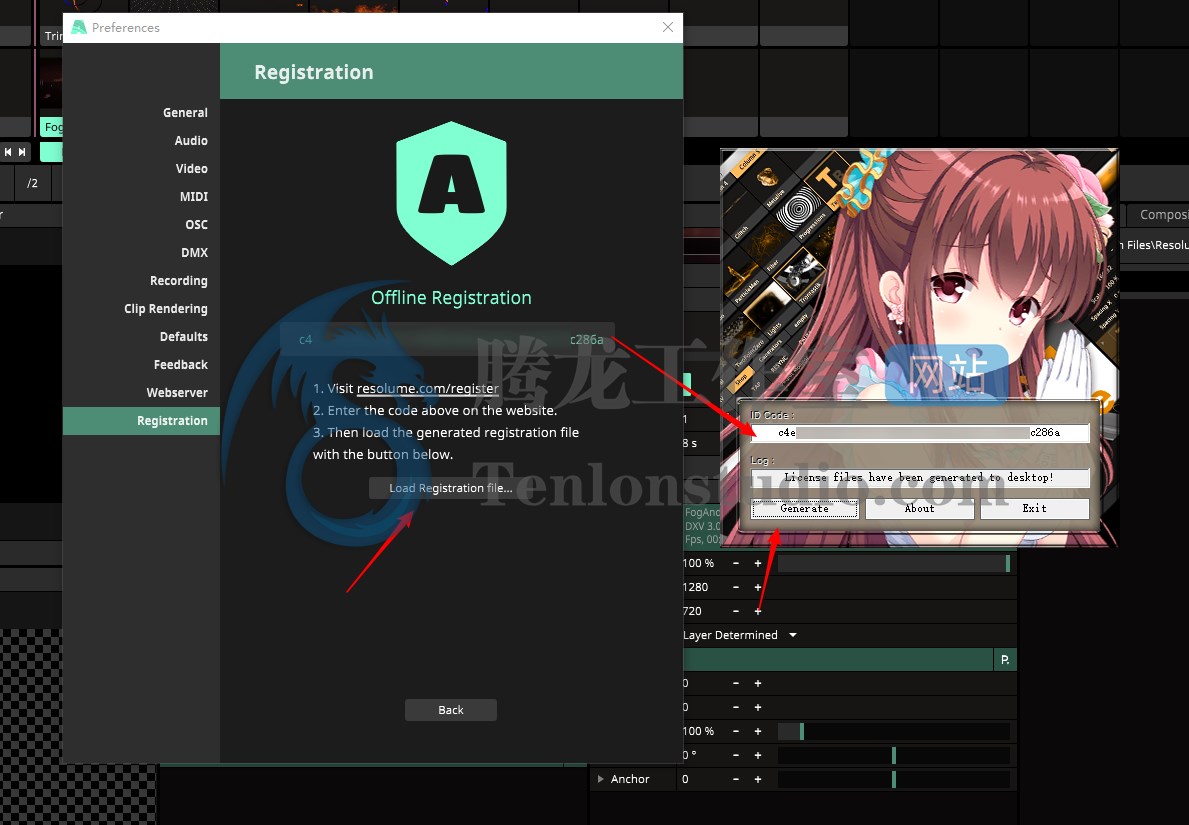
Task: Click the About button in small window
Action: [x=919, y=509]
